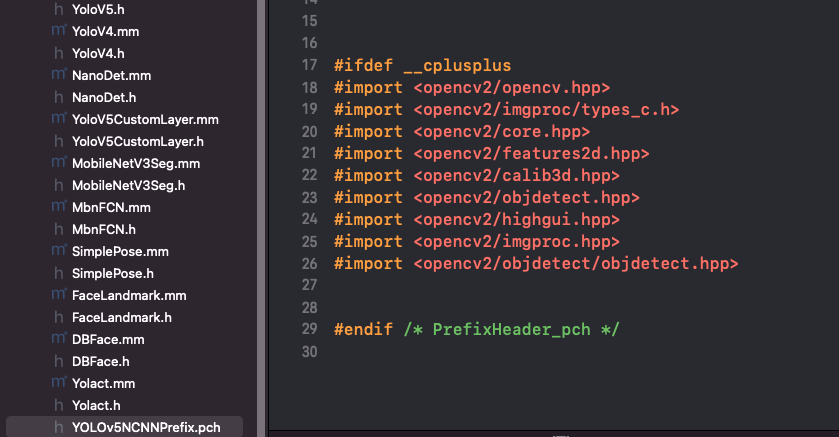Select YoloV5CustomLayer.mm file
Viewport: 839px width, 437px height.
[145, 119]
